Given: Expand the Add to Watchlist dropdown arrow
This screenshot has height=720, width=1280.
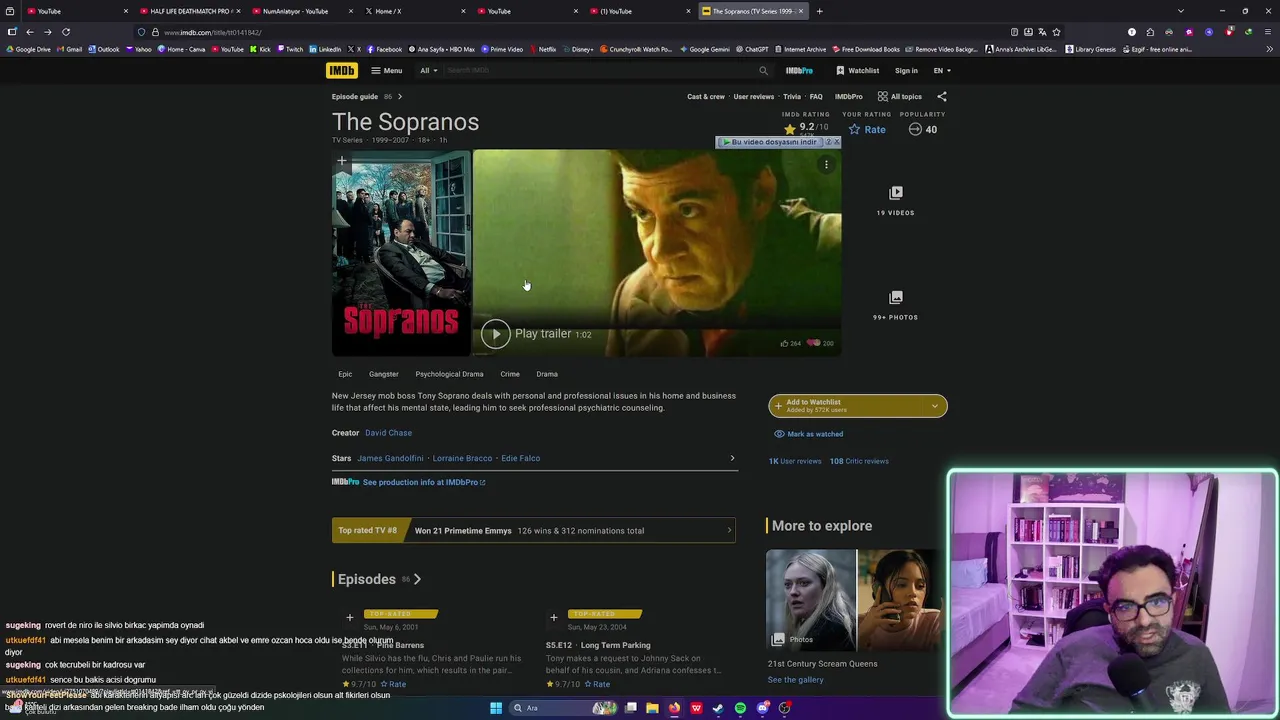Looking at the screenshot, I should (935, 406).
